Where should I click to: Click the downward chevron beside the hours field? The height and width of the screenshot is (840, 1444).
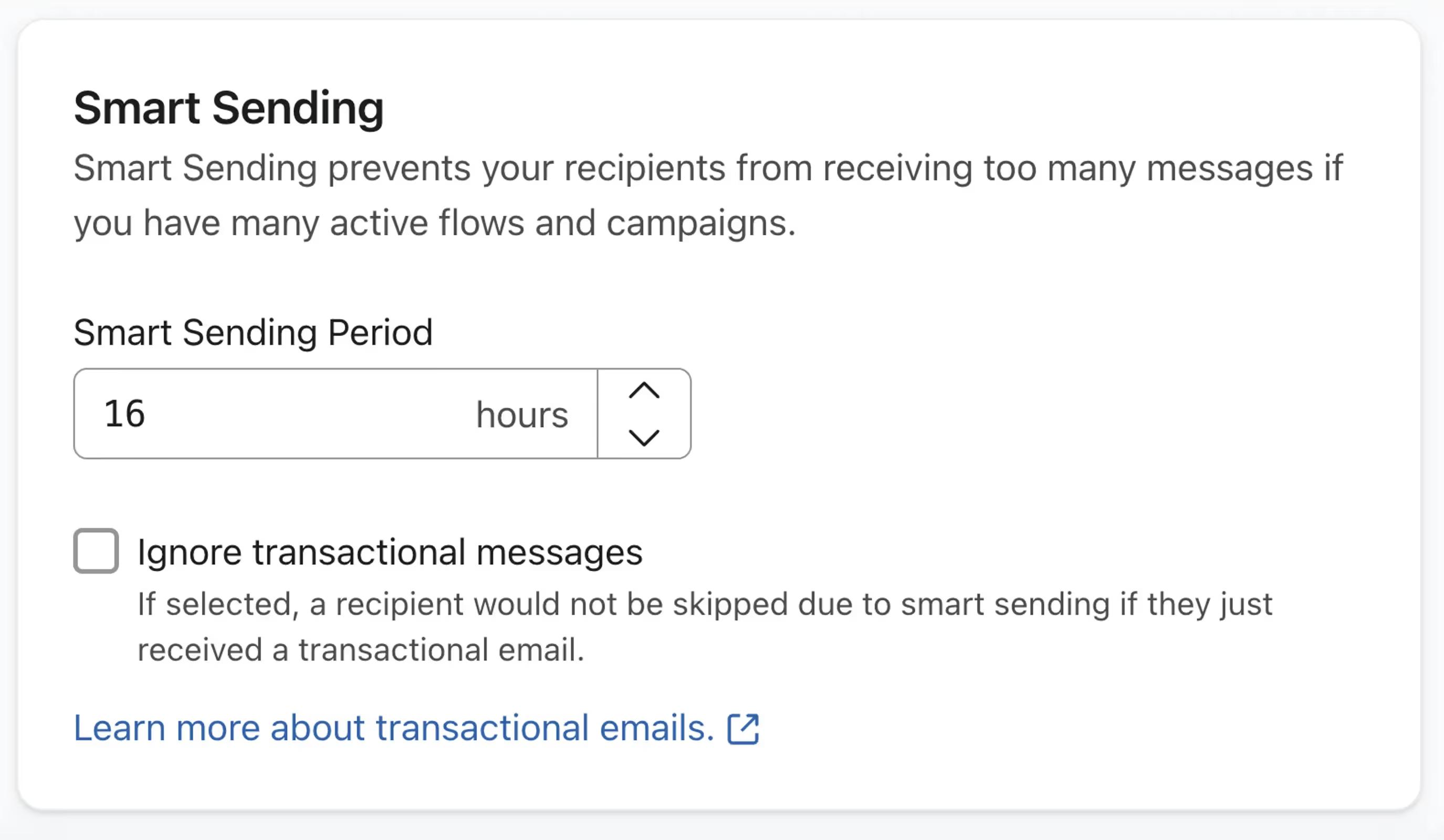pos(644,438)
